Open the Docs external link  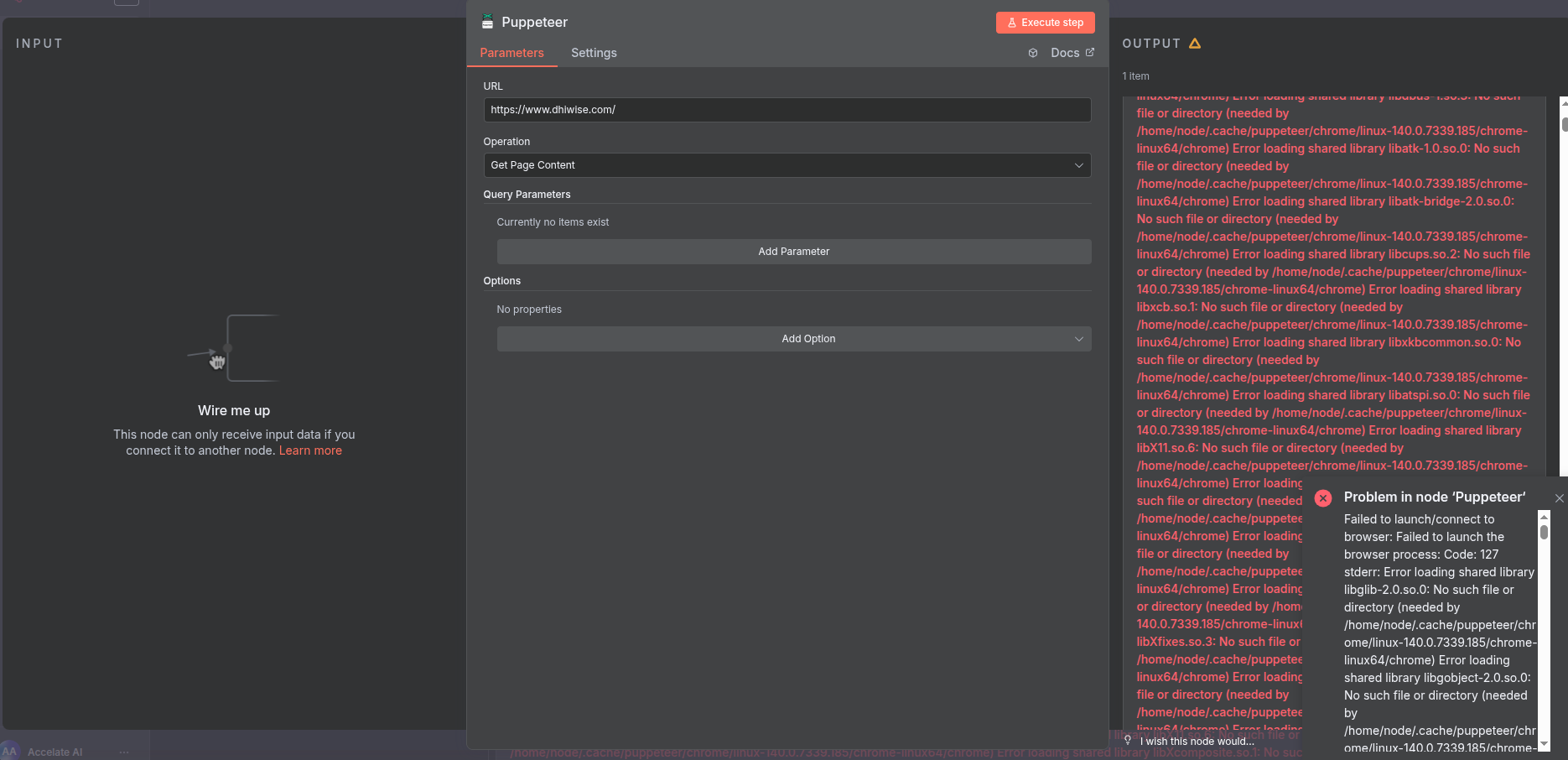pos(1072,53)
